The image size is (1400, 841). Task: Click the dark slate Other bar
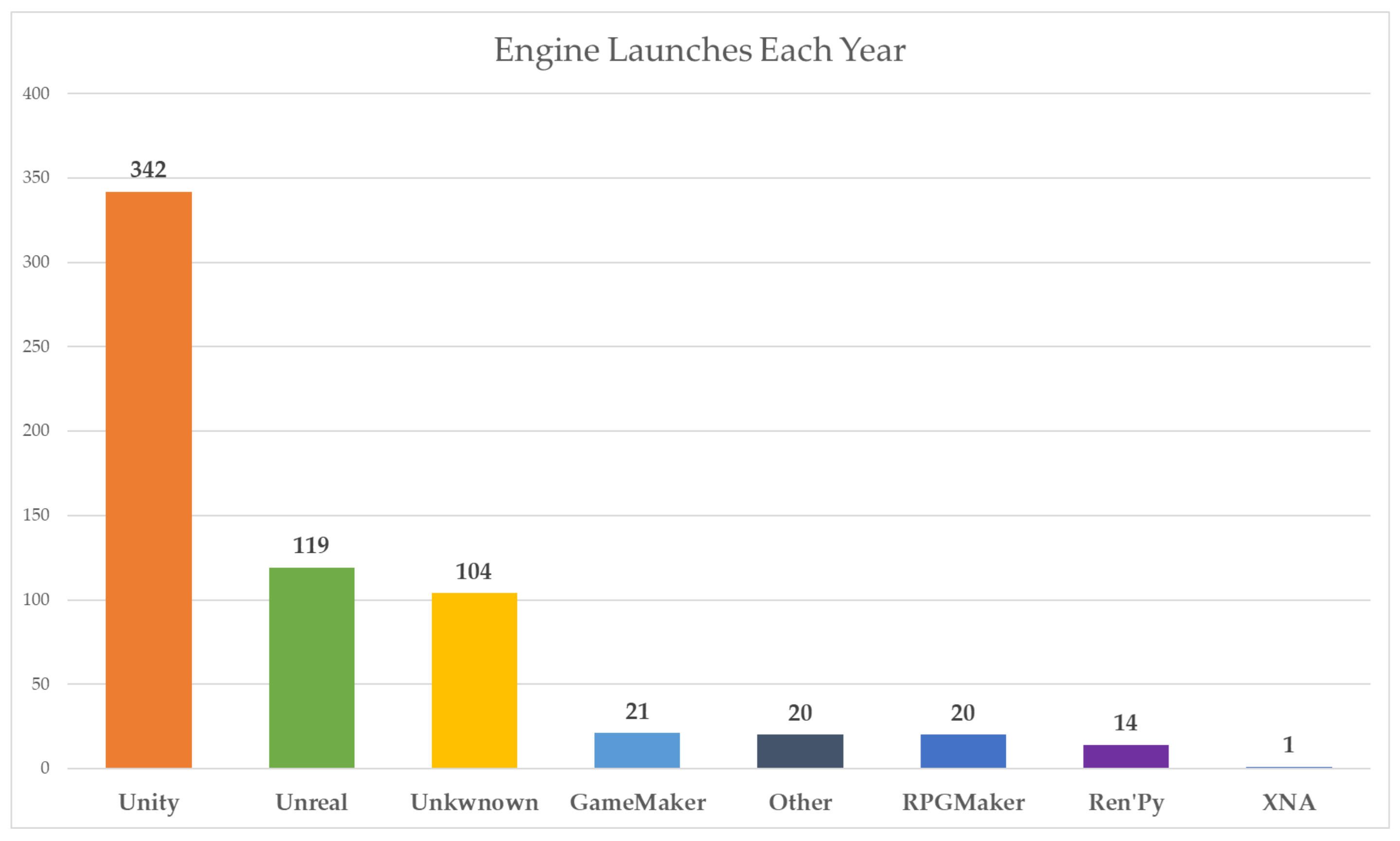[x=800, y=751]
